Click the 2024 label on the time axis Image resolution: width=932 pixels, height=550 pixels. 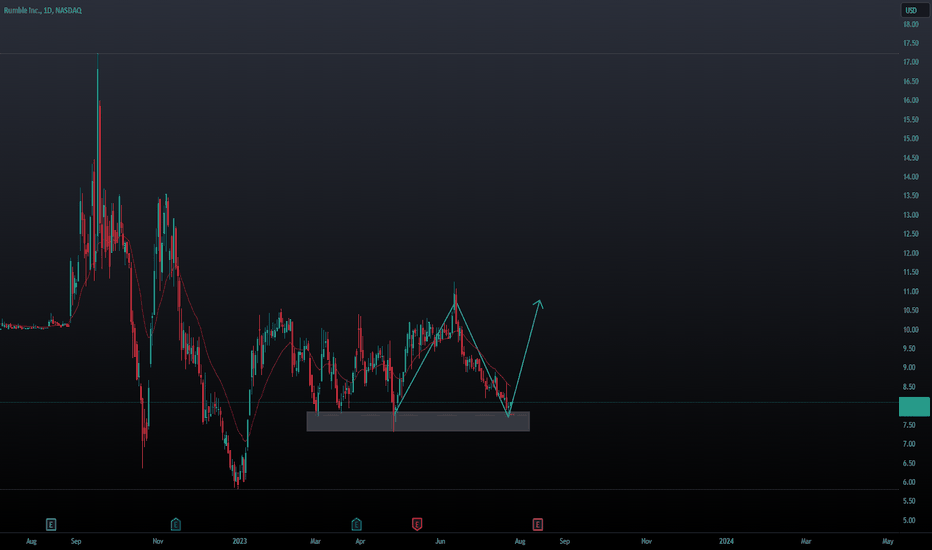click(x=726, y=541)
